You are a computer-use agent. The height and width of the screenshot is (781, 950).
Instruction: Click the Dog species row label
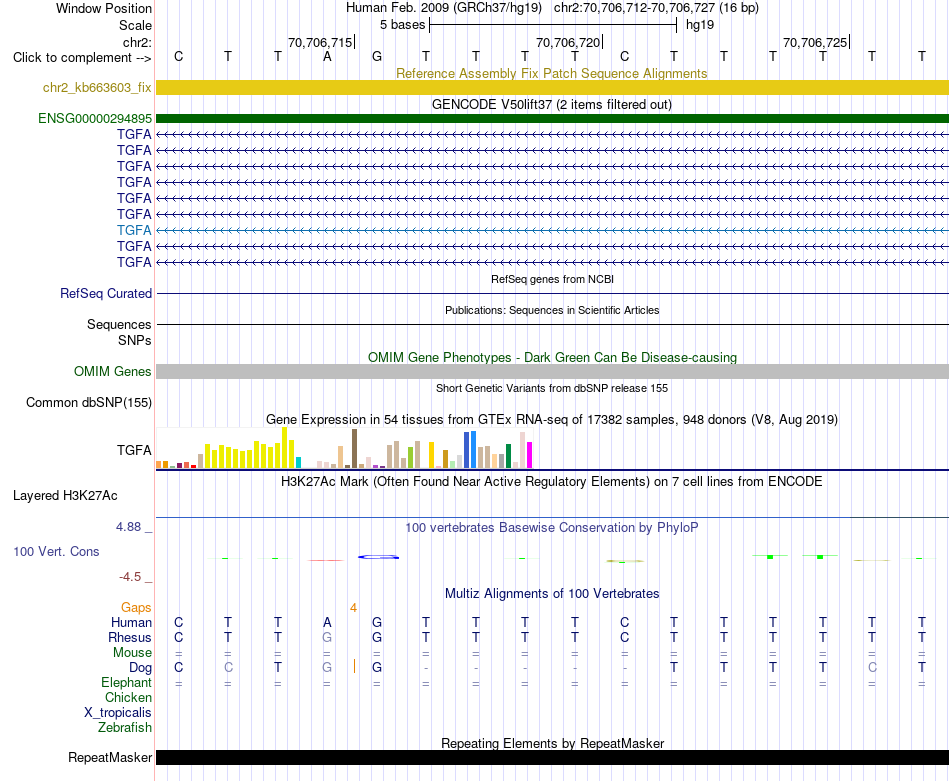coord(140,668)
